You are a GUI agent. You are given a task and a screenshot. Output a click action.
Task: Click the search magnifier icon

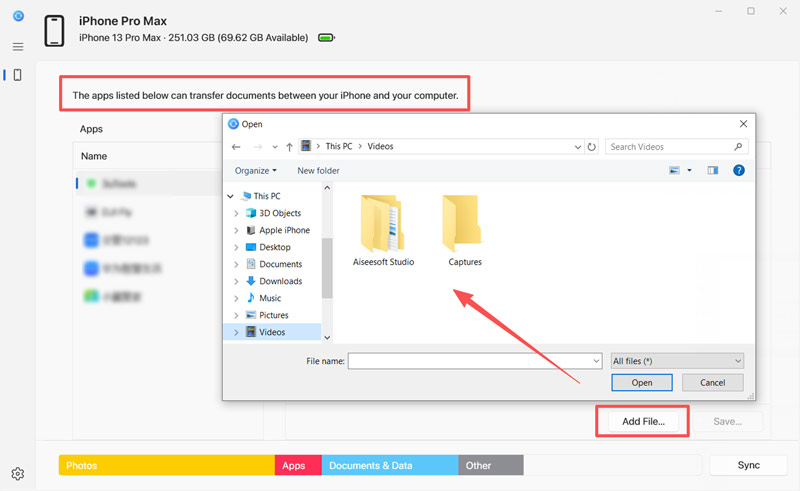coord(738,146)
